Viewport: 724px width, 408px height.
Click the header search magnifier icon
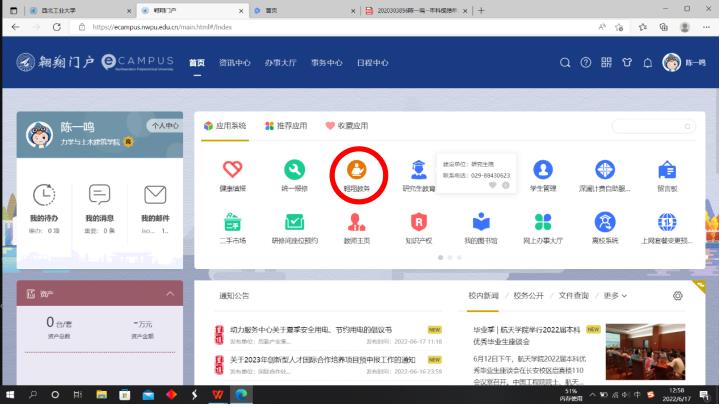(x=564, y=62)
